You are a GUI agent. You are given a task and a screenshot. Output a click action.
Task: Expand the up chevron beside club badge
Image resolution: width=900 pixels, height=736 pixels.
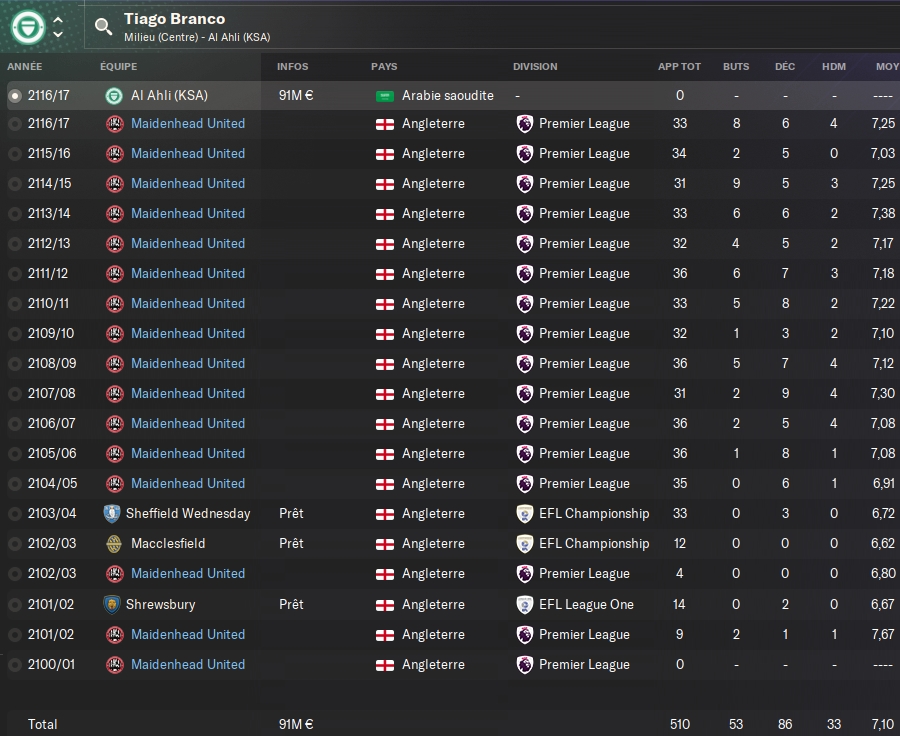(x=58, y=20)
